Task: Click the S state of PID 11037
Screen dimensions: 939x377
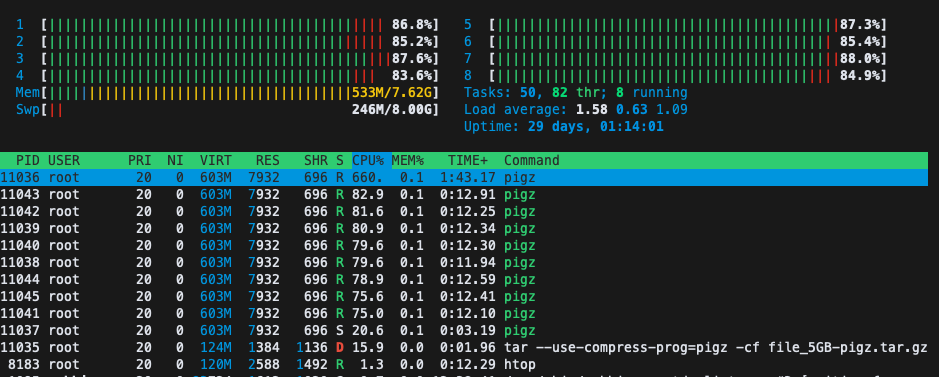Action: click(340, 330)
